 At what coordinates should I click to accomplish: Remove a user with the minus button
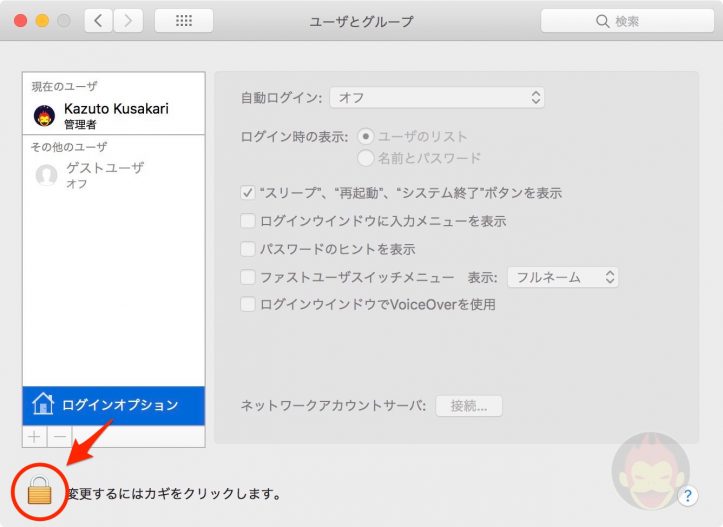[x=60, y=437]
